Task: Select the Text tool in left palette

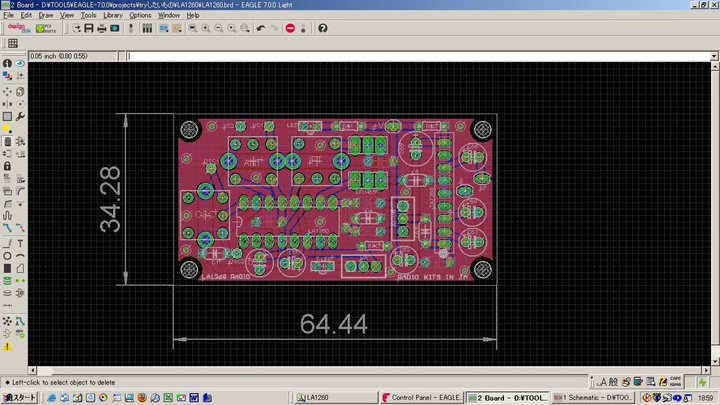Action: [22, 244]
